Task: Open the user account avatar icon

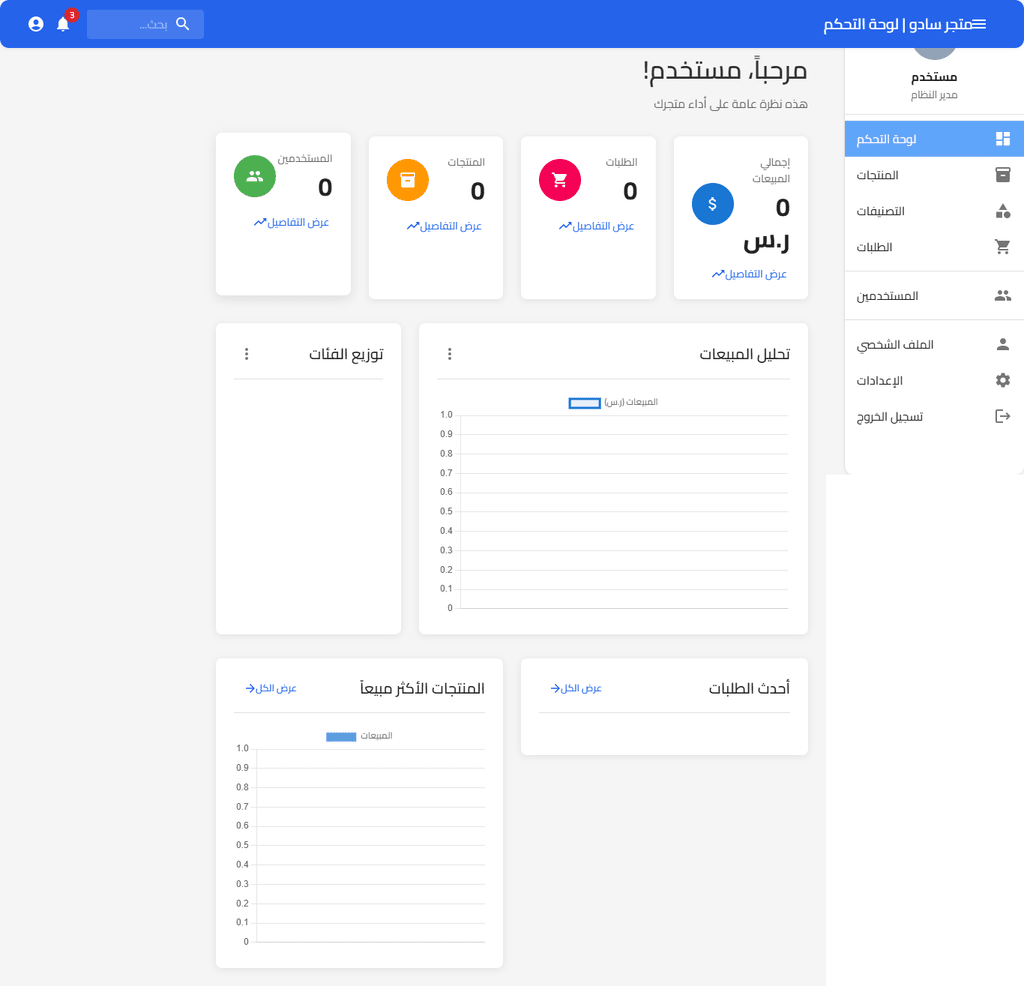Action: point(36,24)
